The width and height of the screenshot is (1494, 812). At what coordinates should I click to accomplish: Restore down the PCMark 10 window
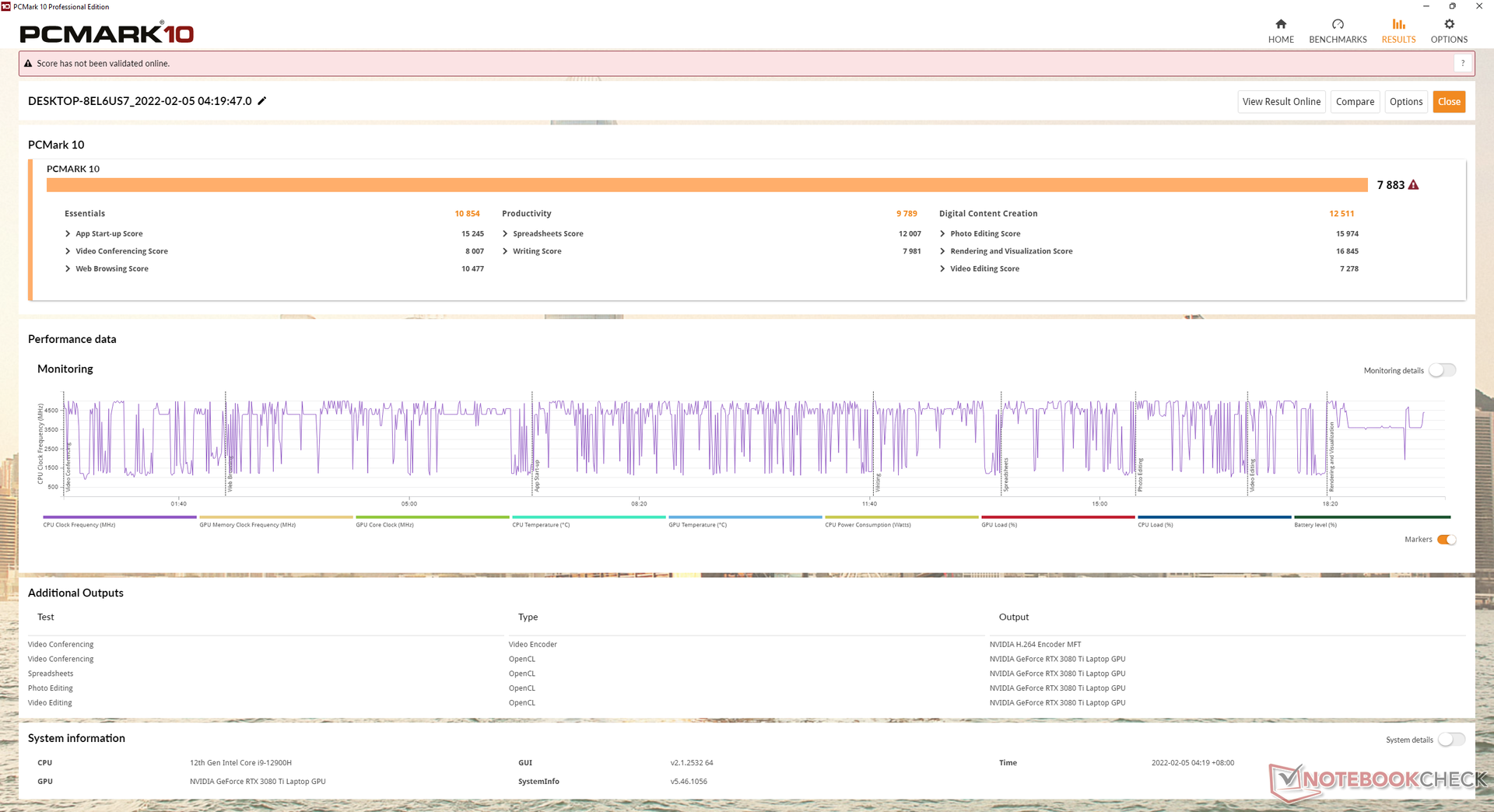1452,6
